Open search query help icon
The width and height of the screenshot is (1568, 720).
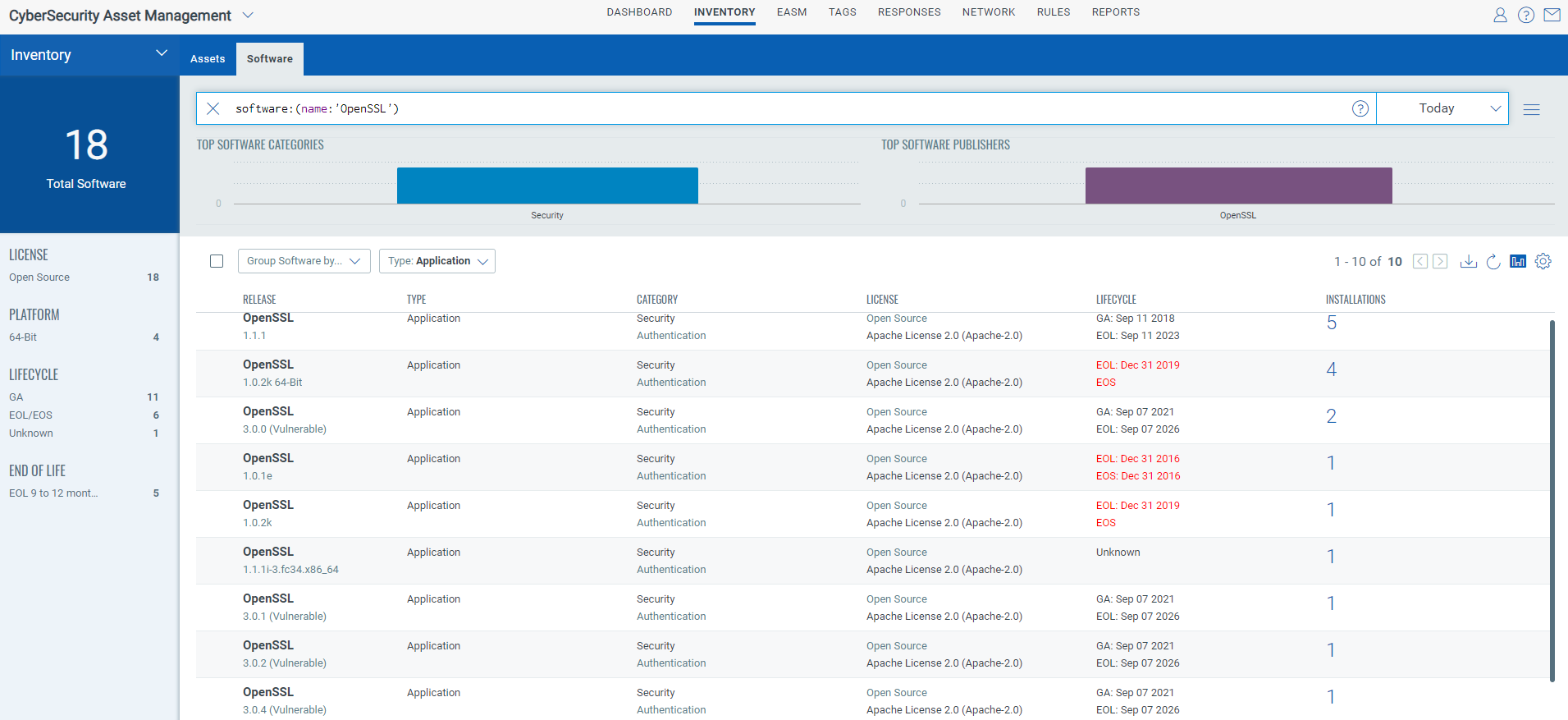coord(1360,108)
